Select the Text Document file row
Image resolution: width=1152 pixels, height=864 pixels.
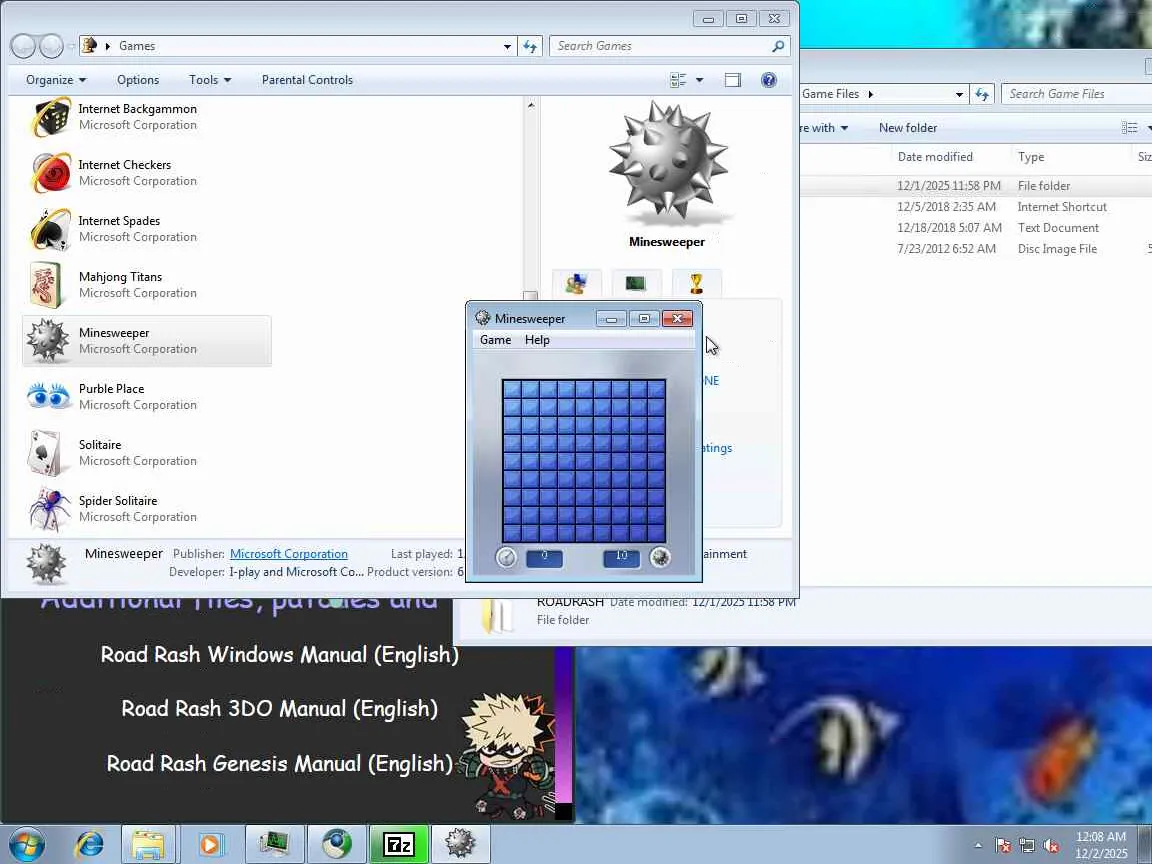click(x=976, y=228)
